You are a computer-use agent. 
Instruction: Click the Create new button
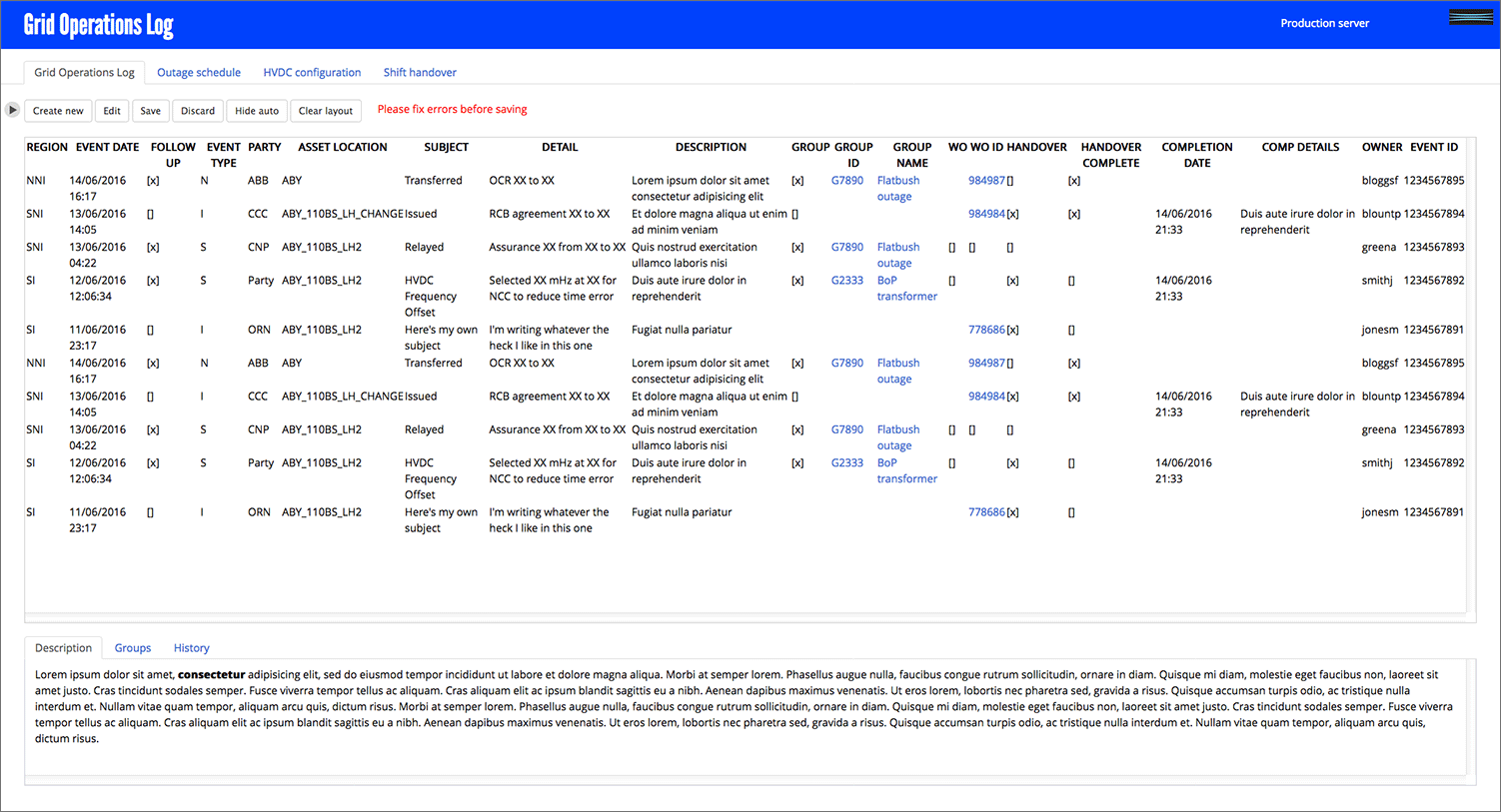pyautogui.click(x=58, y=111)
